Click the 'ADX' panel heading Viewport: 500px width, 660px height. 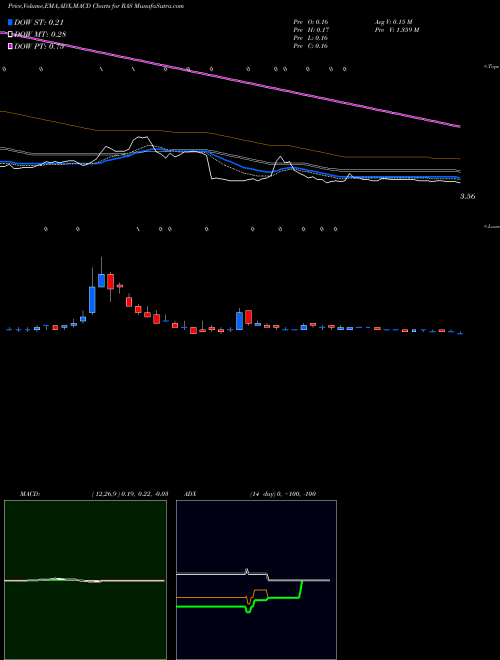coord(189,494)
